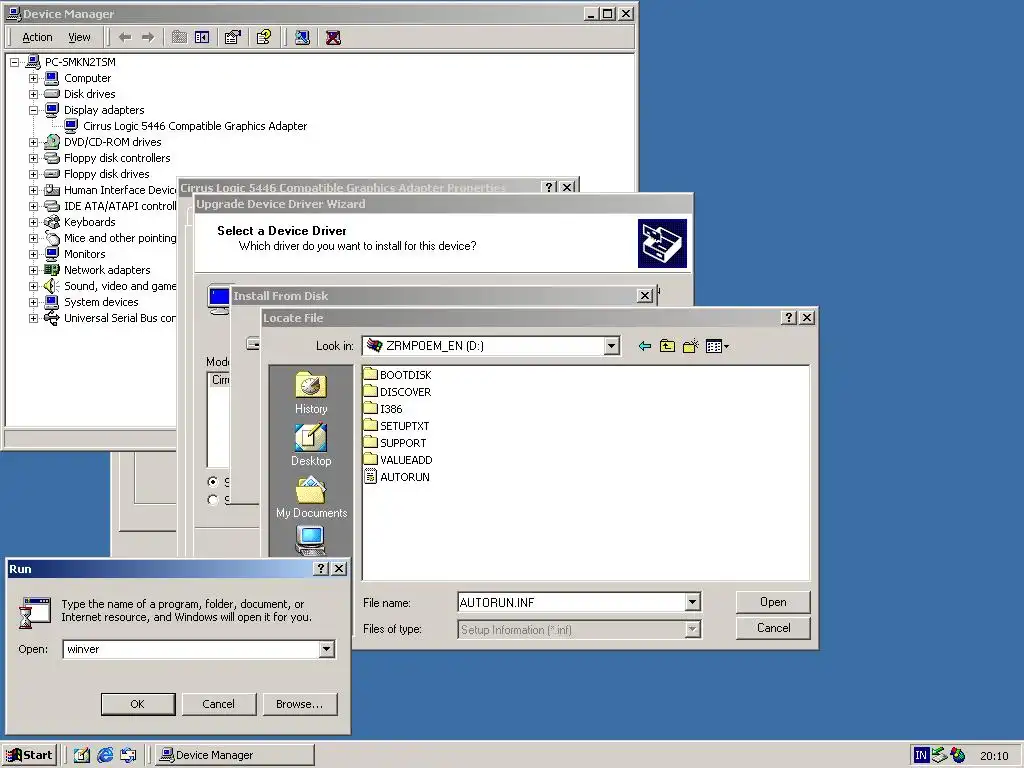Click the Run dialog help question mark
The image size is (1024, 768).
321,569
